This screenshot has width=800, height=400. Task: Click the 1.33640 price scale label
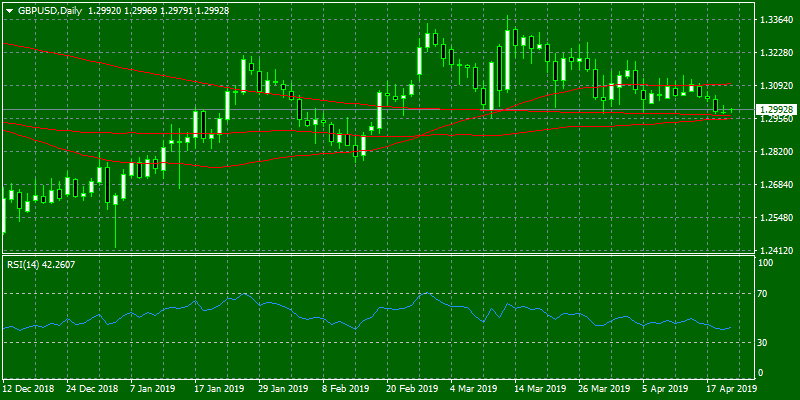[775, 19]
